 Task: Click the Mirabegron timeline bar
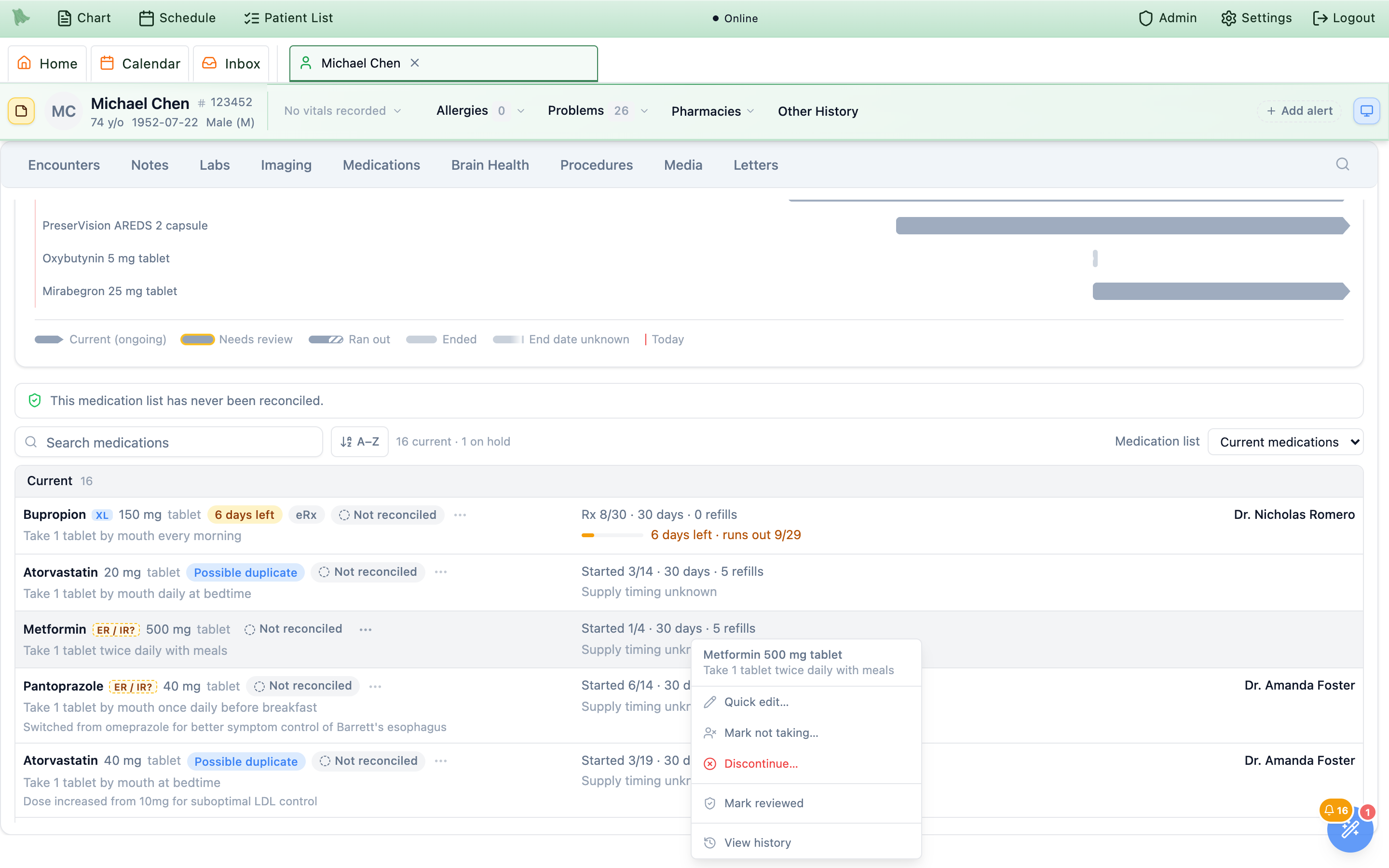pos(1221,291)
